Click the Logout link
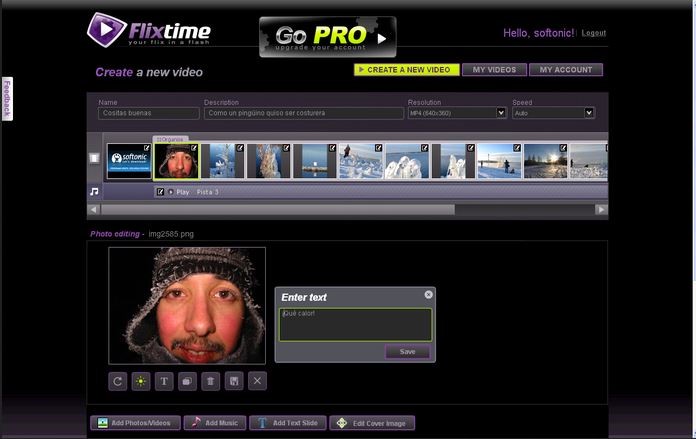696x439 pixels. (x=594, y=33)
